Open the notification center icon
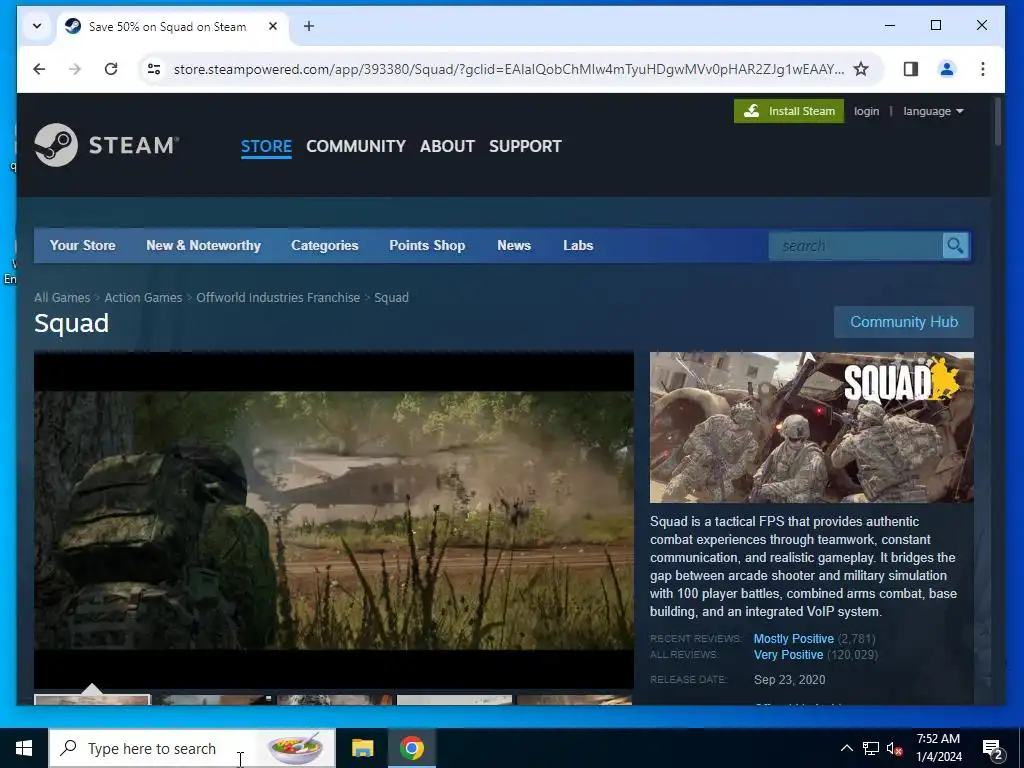This screenshot has width=1024, height=768. 993,748
